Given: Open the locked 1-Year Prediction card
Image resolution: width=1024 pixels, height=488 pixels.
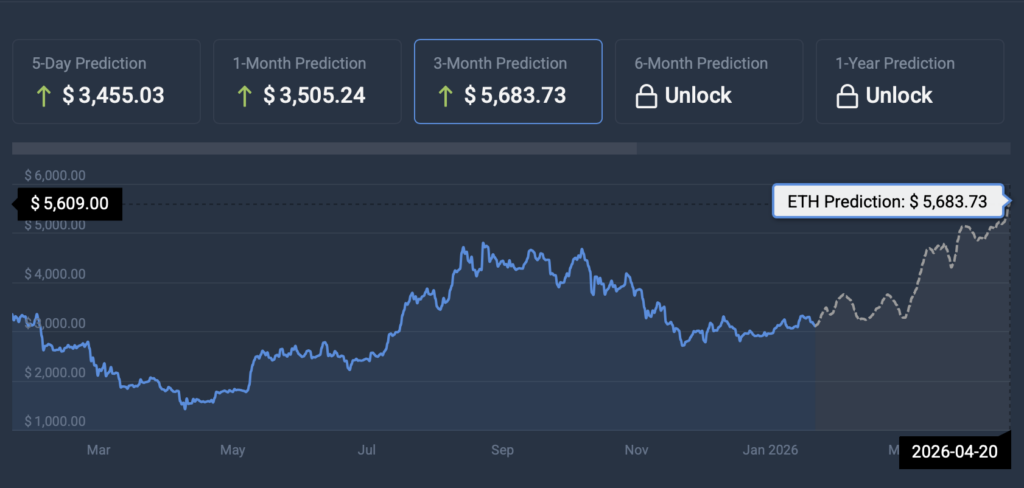Looking at the screenshot, I should (910, 82).
